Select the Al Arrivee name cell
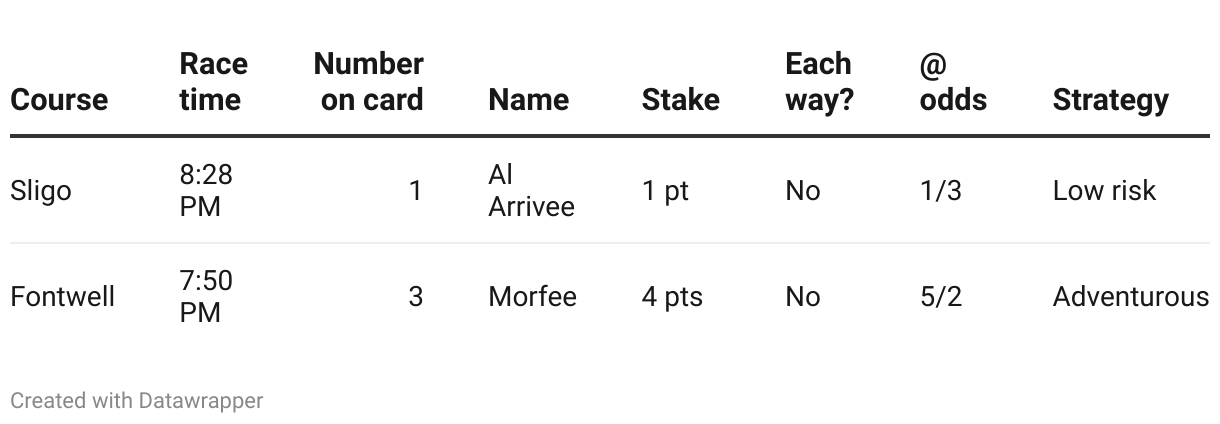This screenshot has width=1220, height=424. click(x=532, y=191)
